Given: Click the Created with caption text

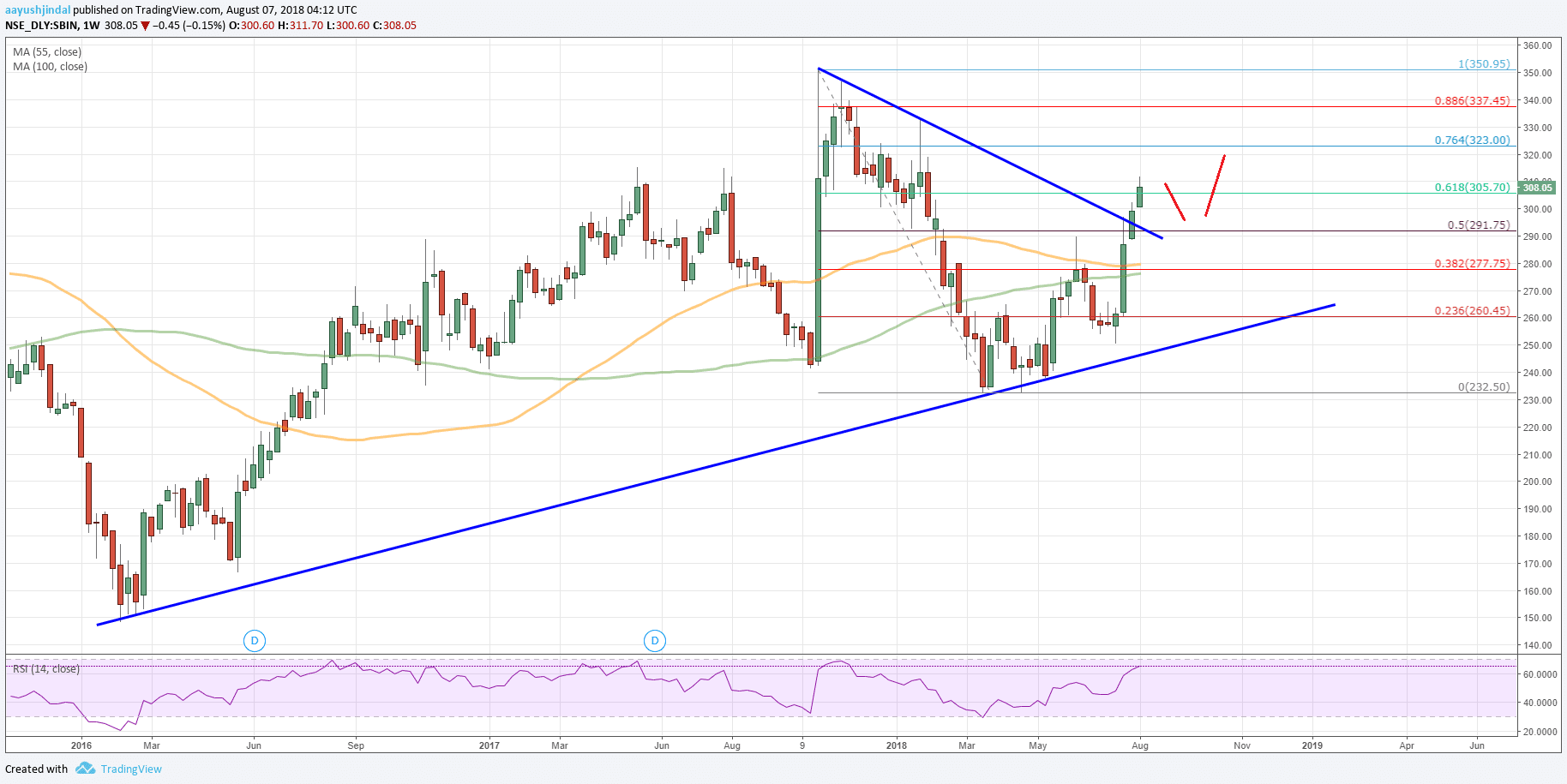Looking at the screenshot, I should pyautogui.click(x=37, y=769).
